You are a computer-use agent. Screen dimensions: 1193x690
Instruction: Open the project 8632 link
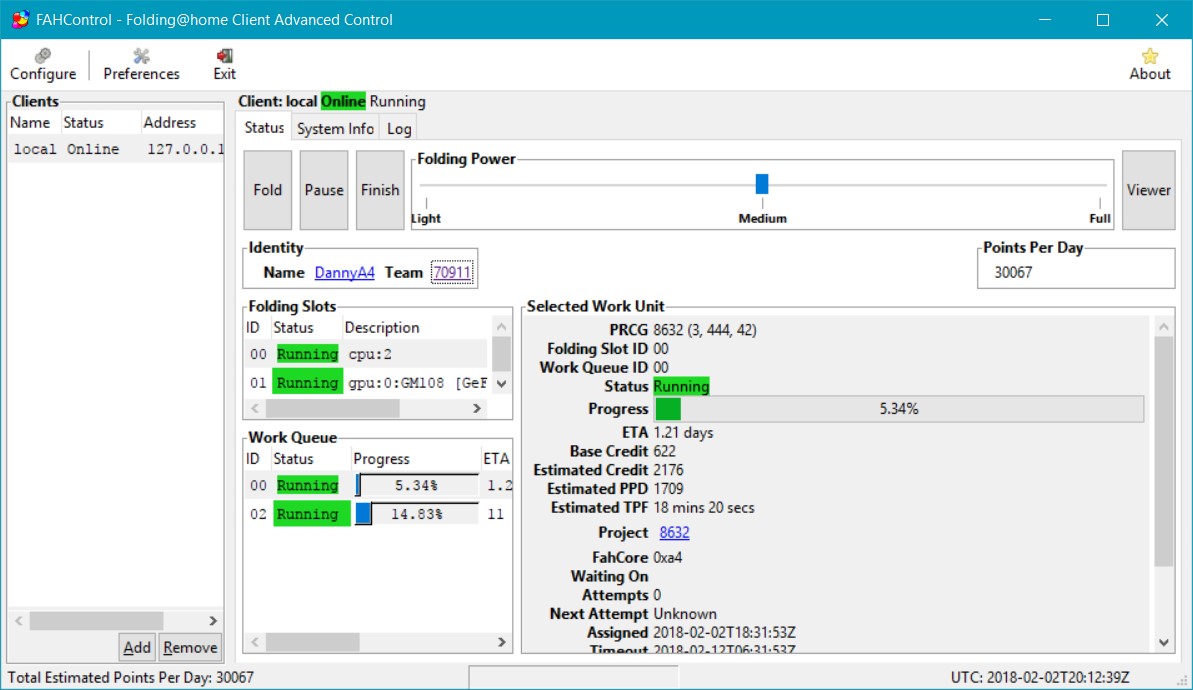[674, 533]
